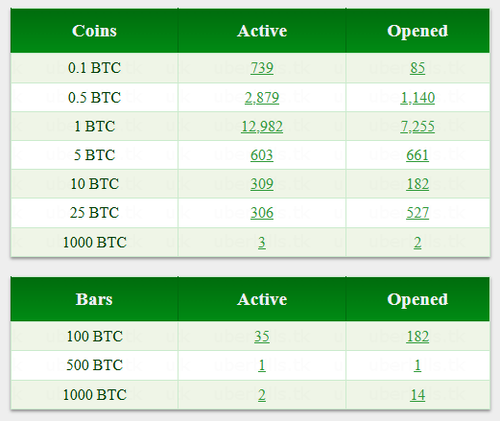Viewport: 500px width, 421px height.
Task: Open the 739 active 0.1 BTC coins link
Action: 262,68
